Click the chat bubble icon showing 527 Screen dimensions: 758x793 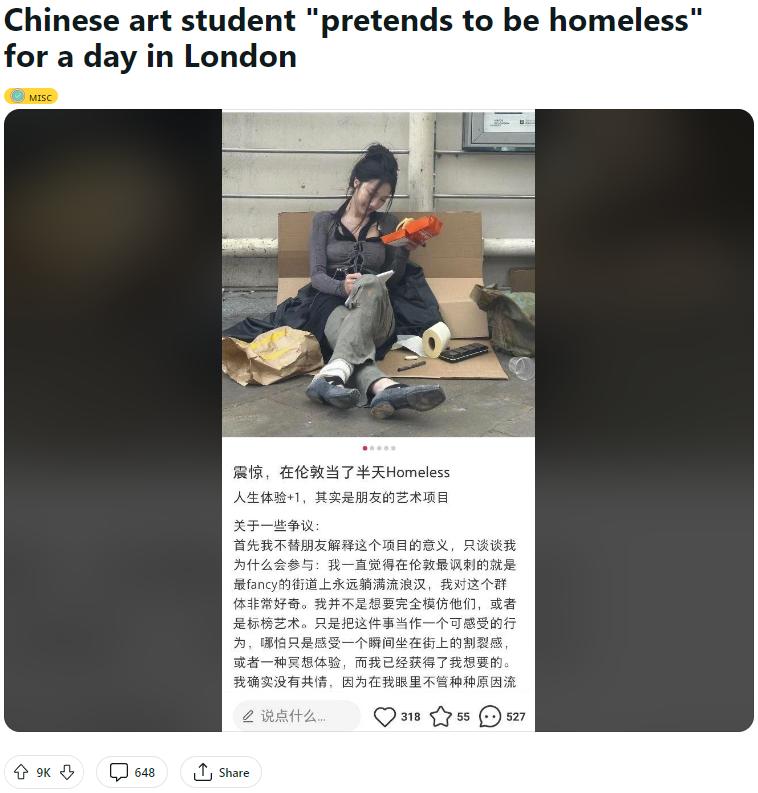click(x=489, y=716)
